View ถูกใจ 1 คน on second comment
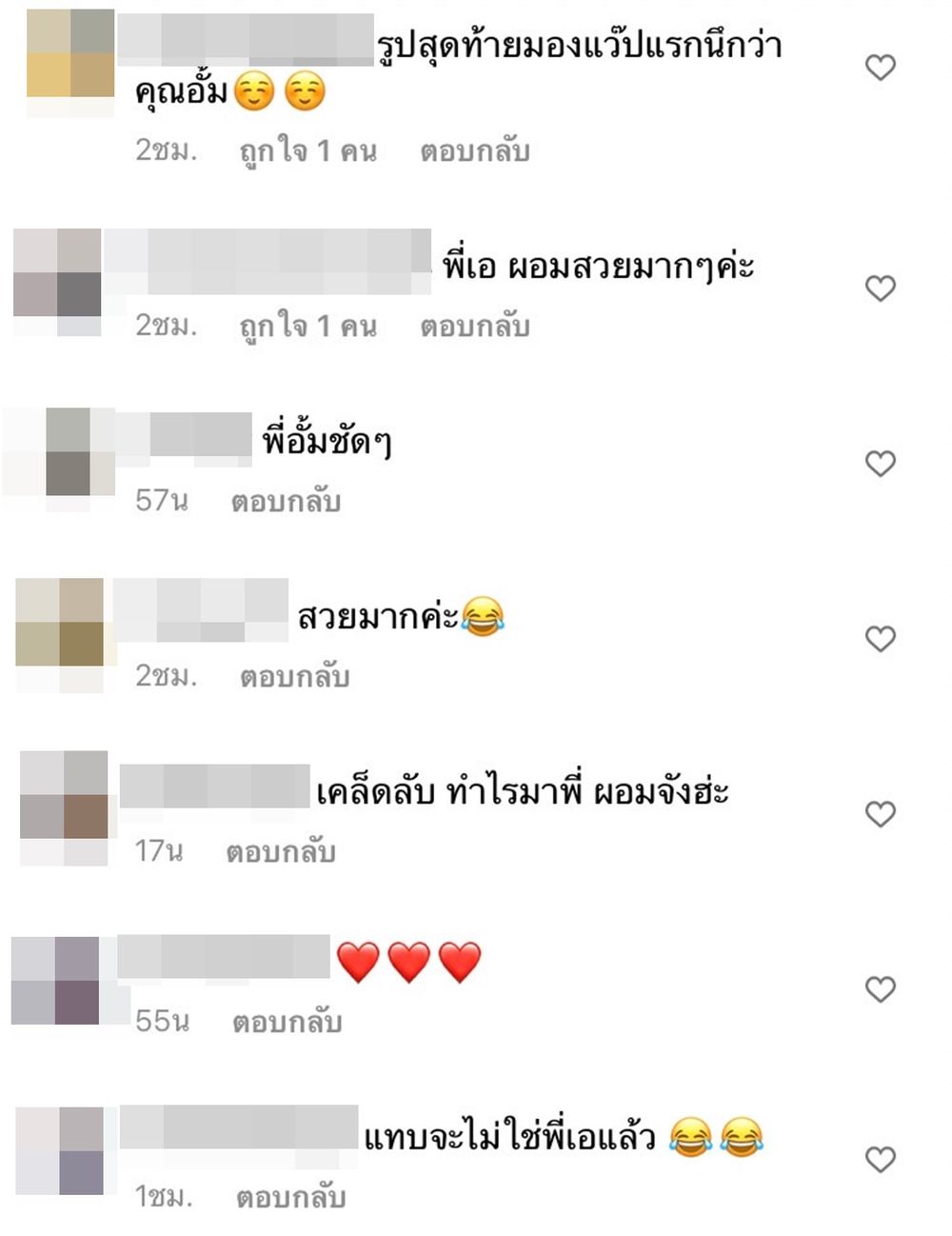This screenshot has height=1236, width=952. coord(307,327)
